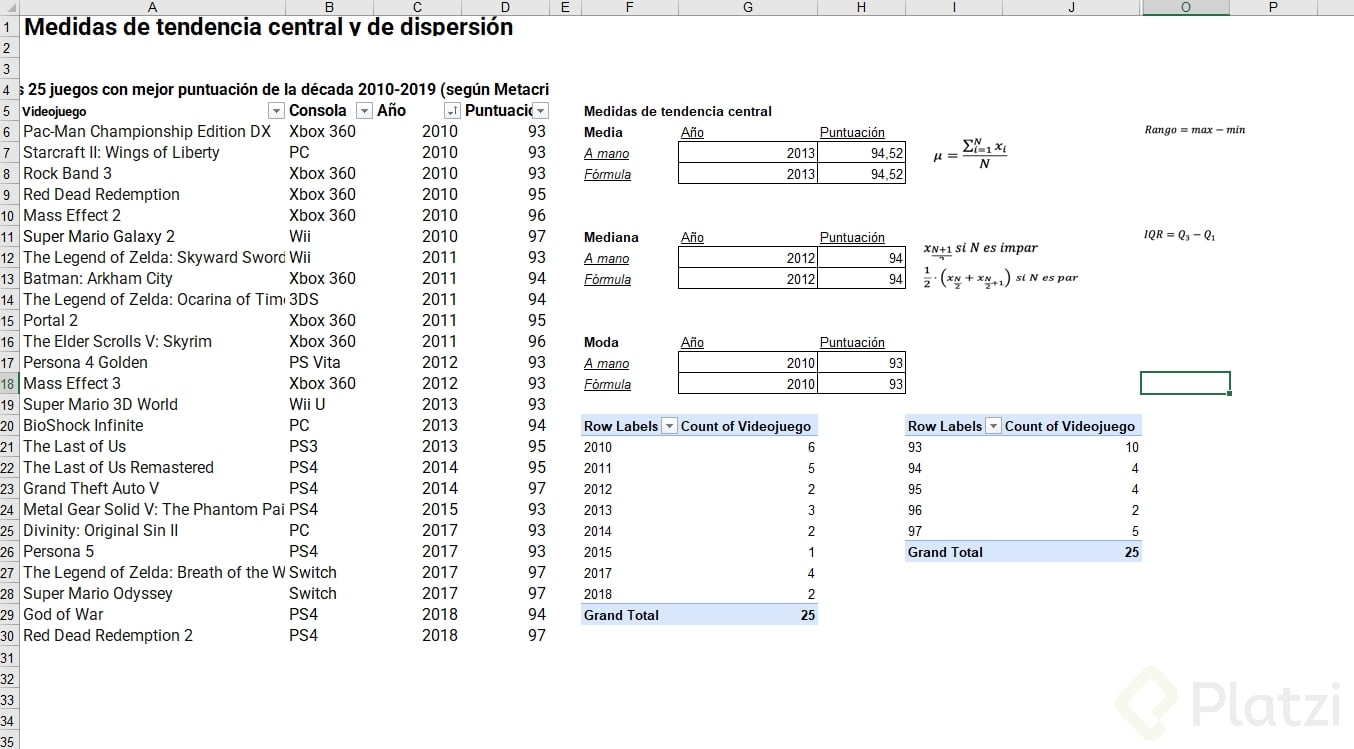Select the 'Super Mario Galaxy 2' cell

[x=151, y=236]
